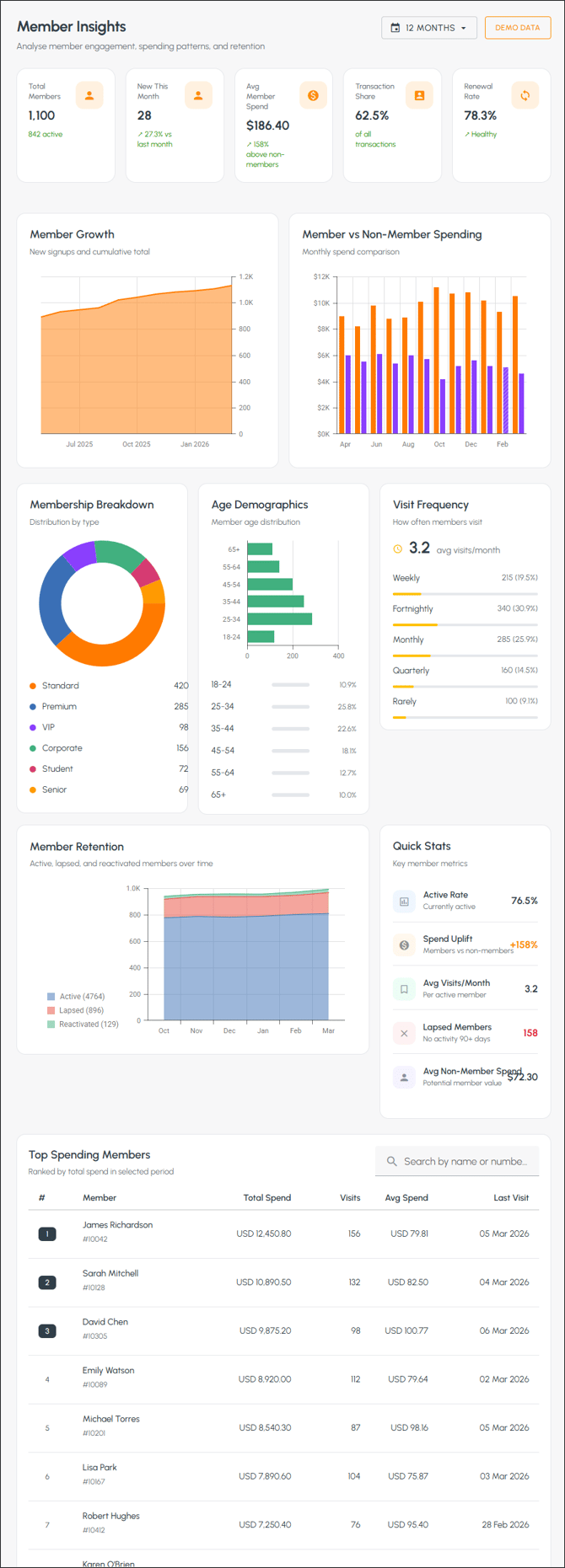Click the Avg Member Spend dollar icon
This screenshot has width=565, height=1568.
click(x=313, y=95)
